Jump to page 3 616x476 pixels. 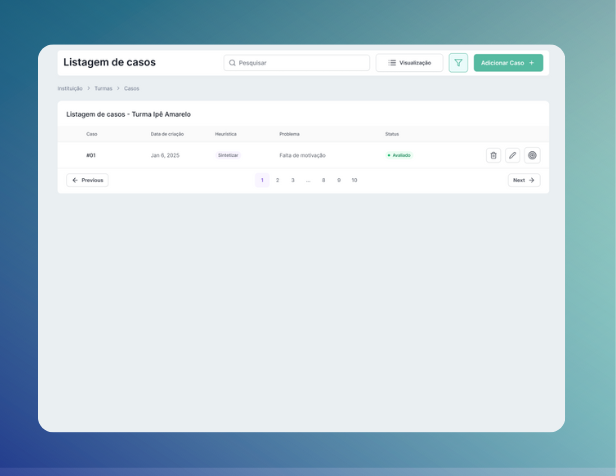(293, 180)
